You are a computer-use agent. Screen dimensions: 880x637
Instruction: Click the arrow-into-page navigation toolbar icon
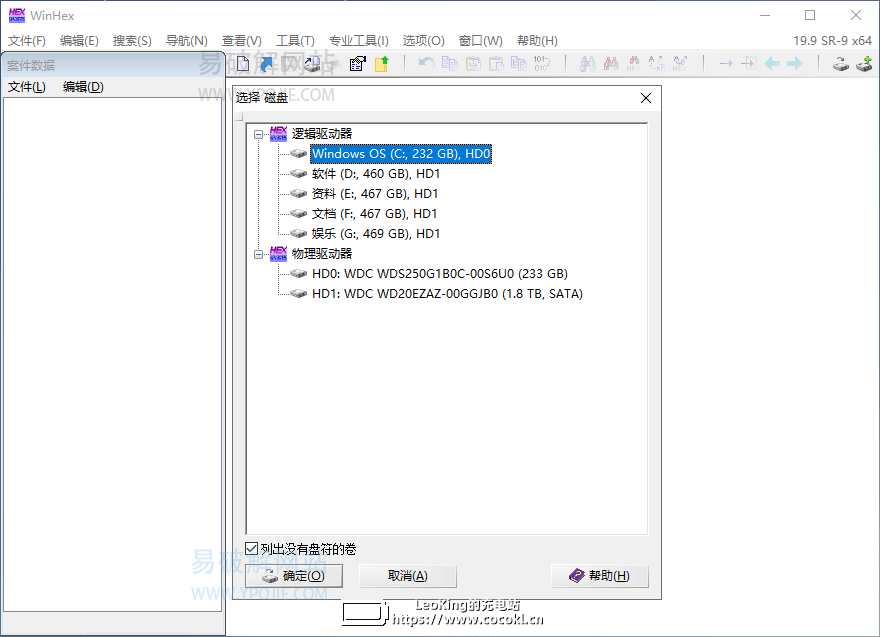[x=749, y=63]
